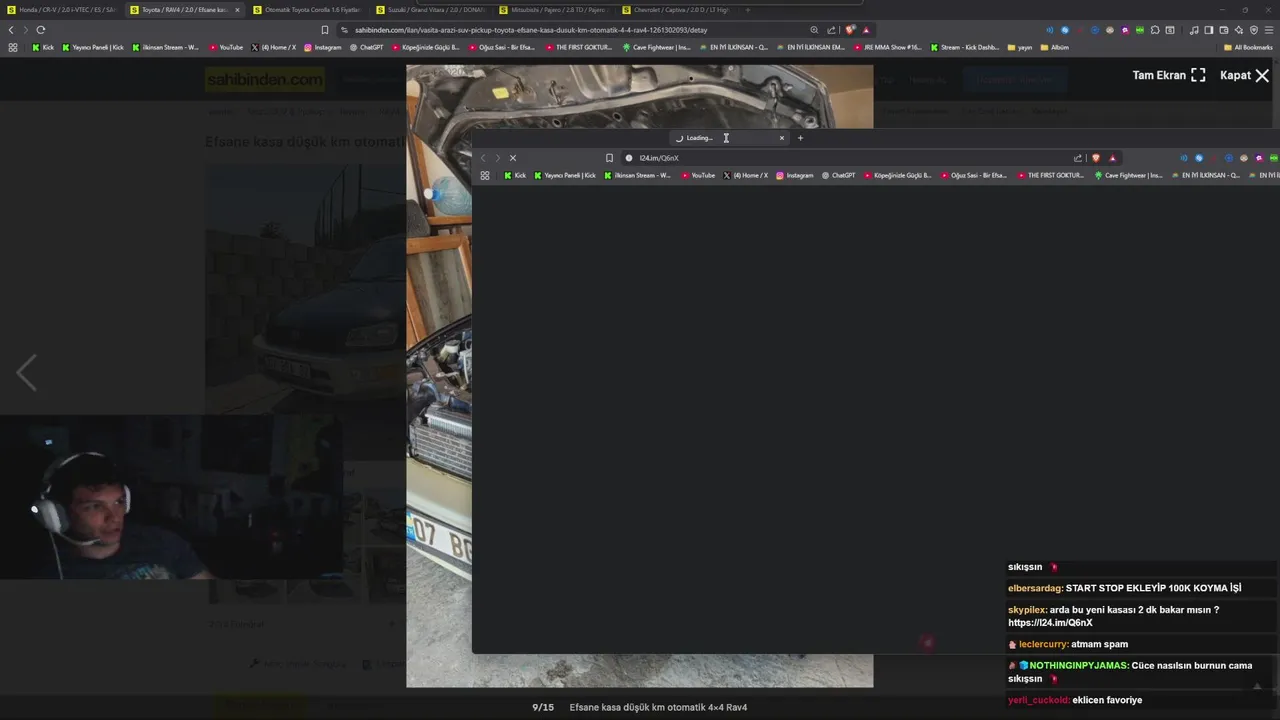Open music note playlist icon in back window

[1194, 30]
